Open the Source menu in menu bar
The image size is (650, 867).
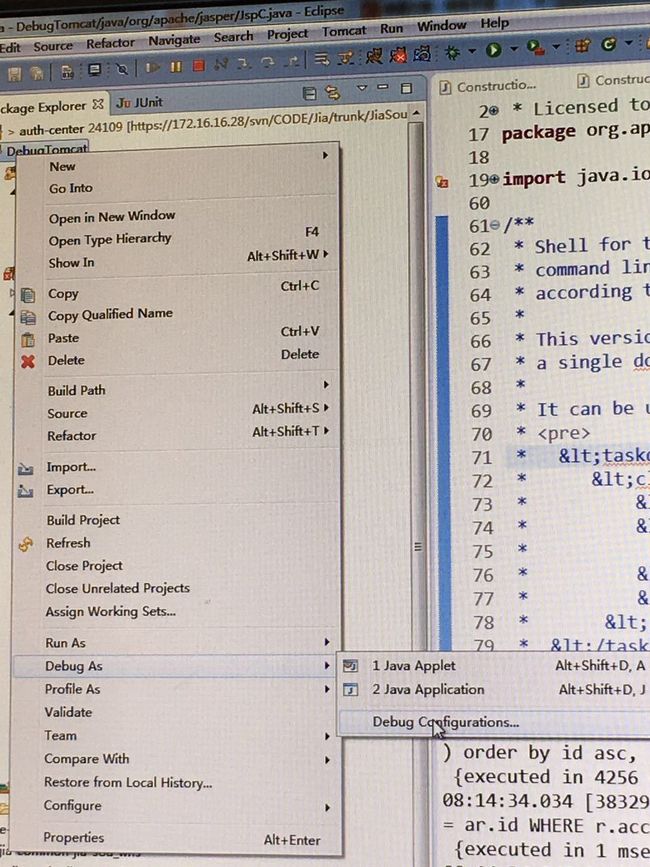click(53, 46)
